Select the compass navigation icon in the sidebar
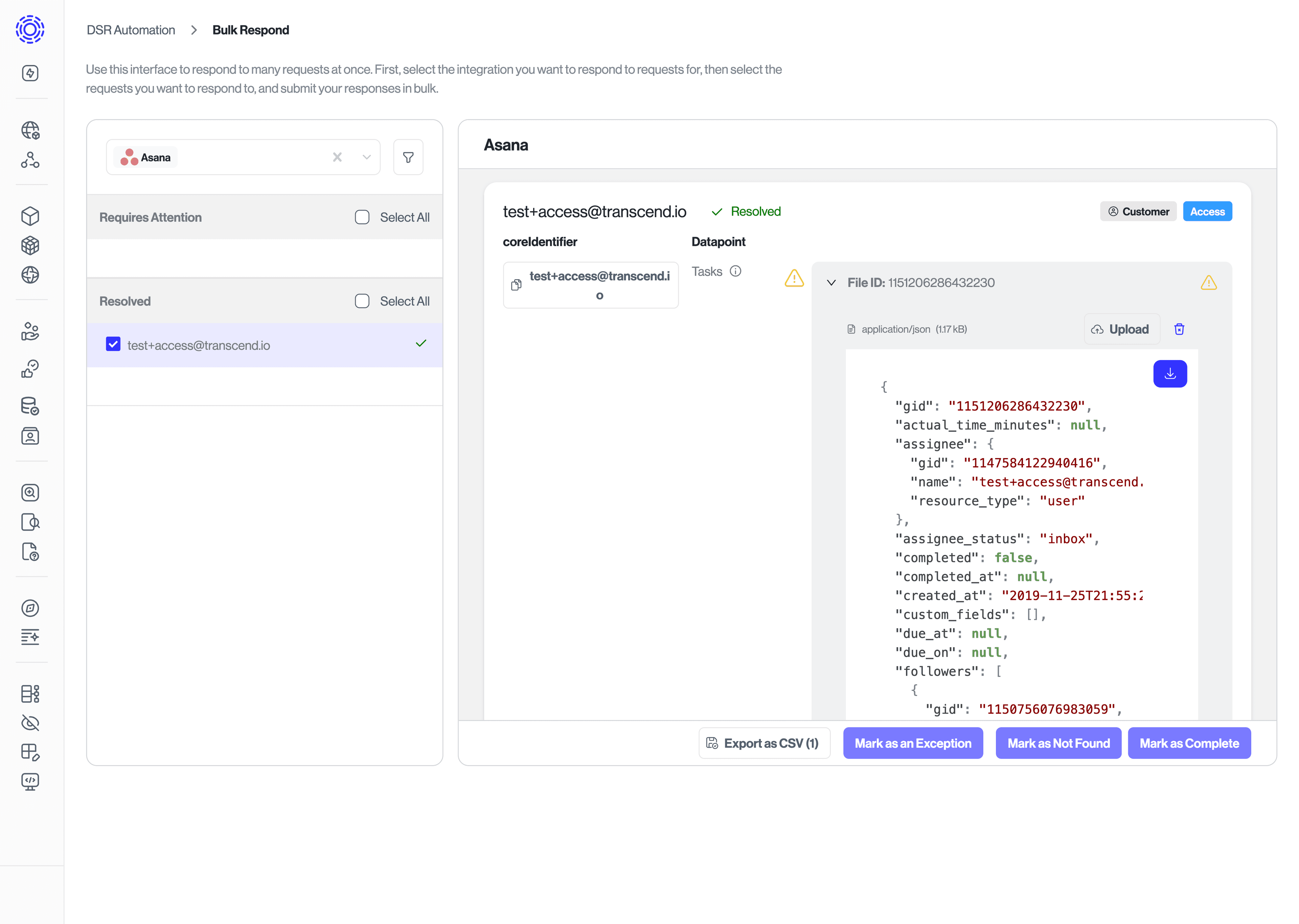 30,608
